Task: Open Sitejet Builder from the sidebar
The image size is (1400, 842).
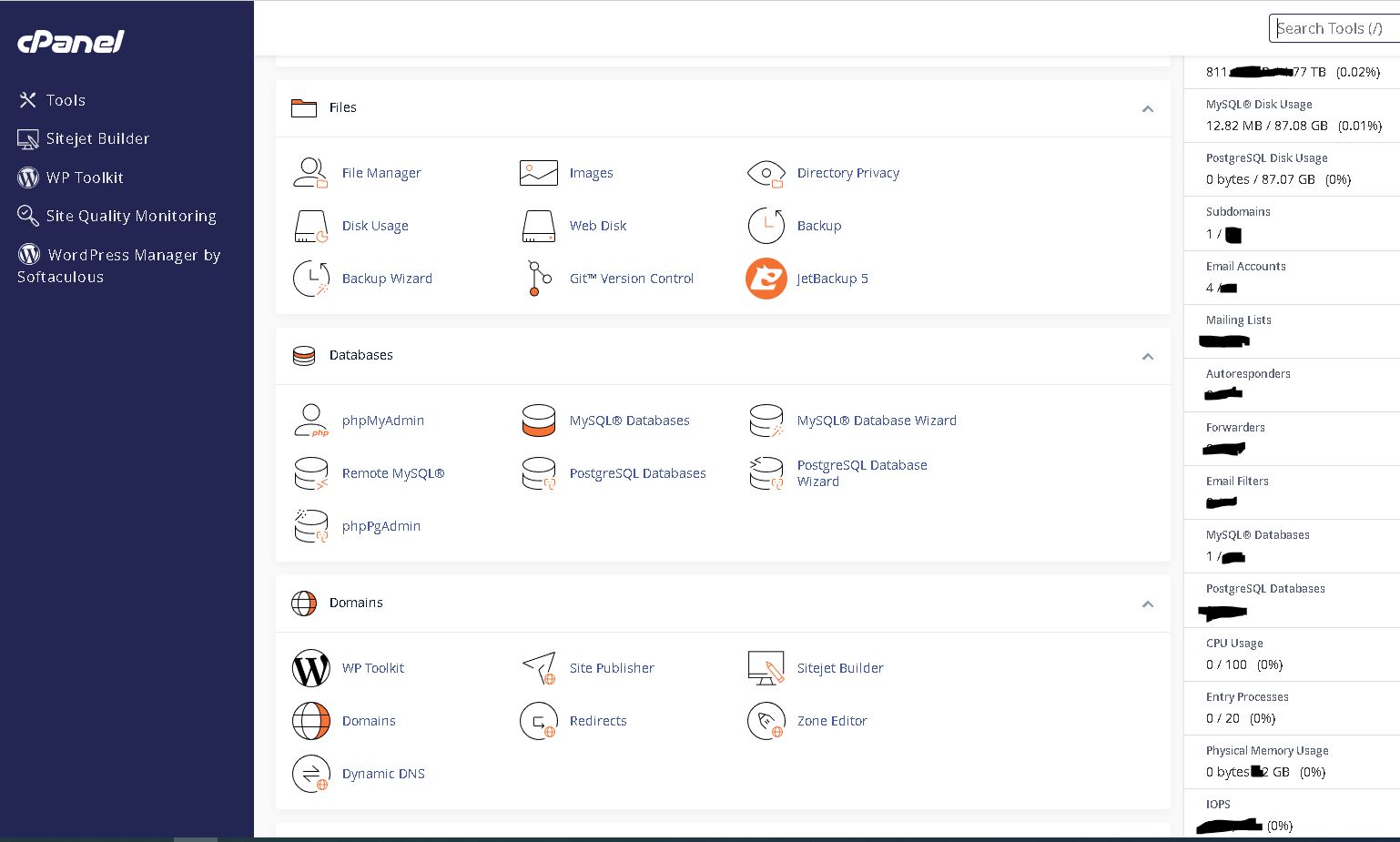Action: (96, 138)
